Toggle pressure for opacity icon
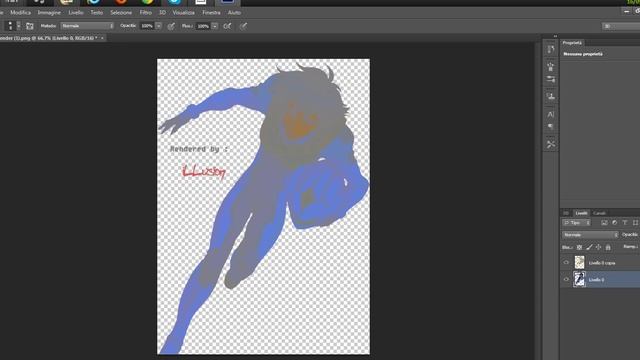640x360 pixels. pyautogui.click(x=171, y=26)
